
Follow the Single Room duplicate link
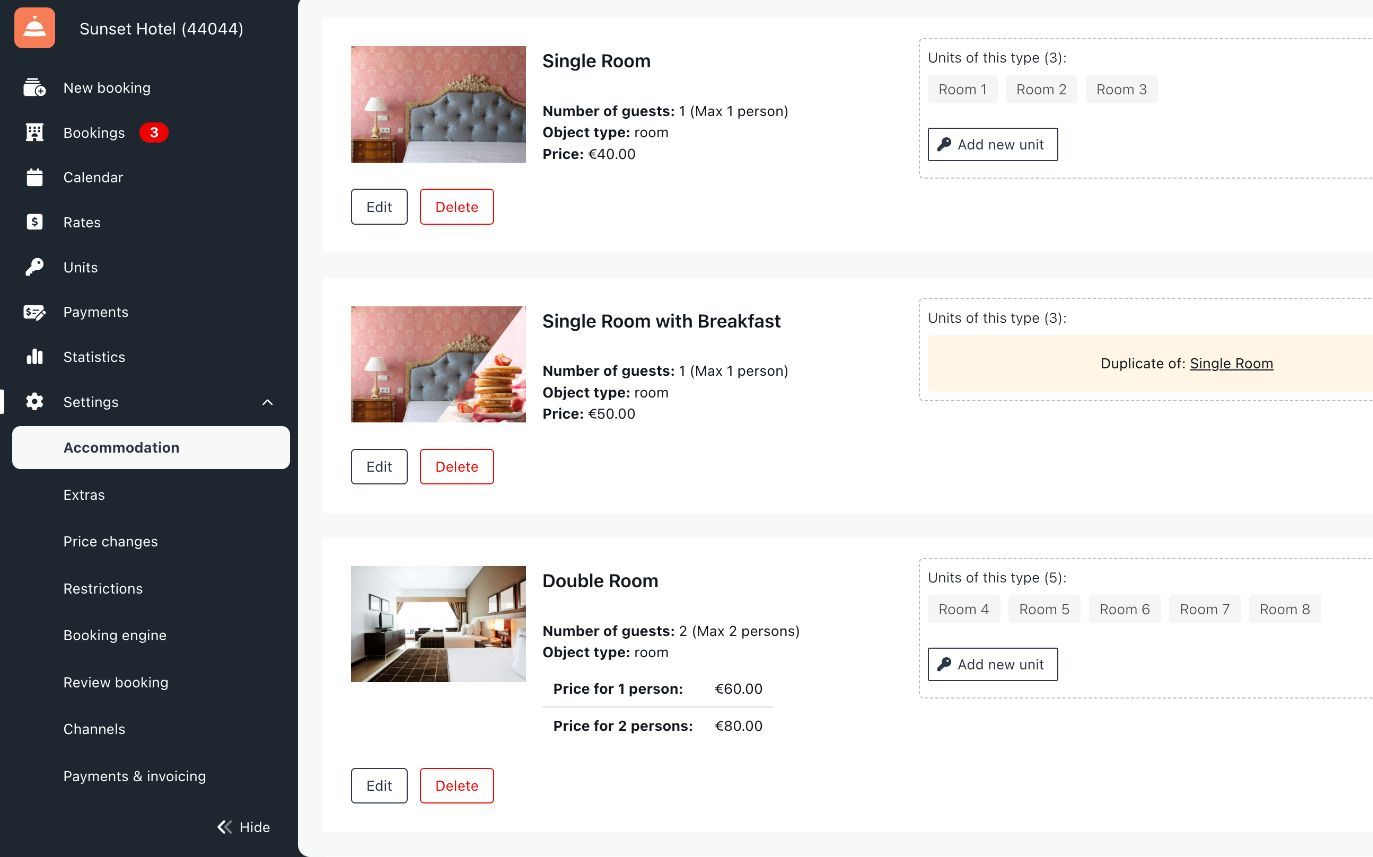coord(1231,364)
